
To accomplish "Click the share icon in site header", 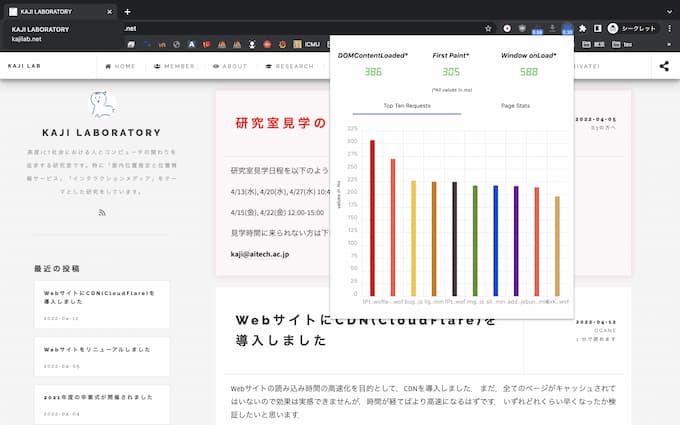I will coord(664,66).
